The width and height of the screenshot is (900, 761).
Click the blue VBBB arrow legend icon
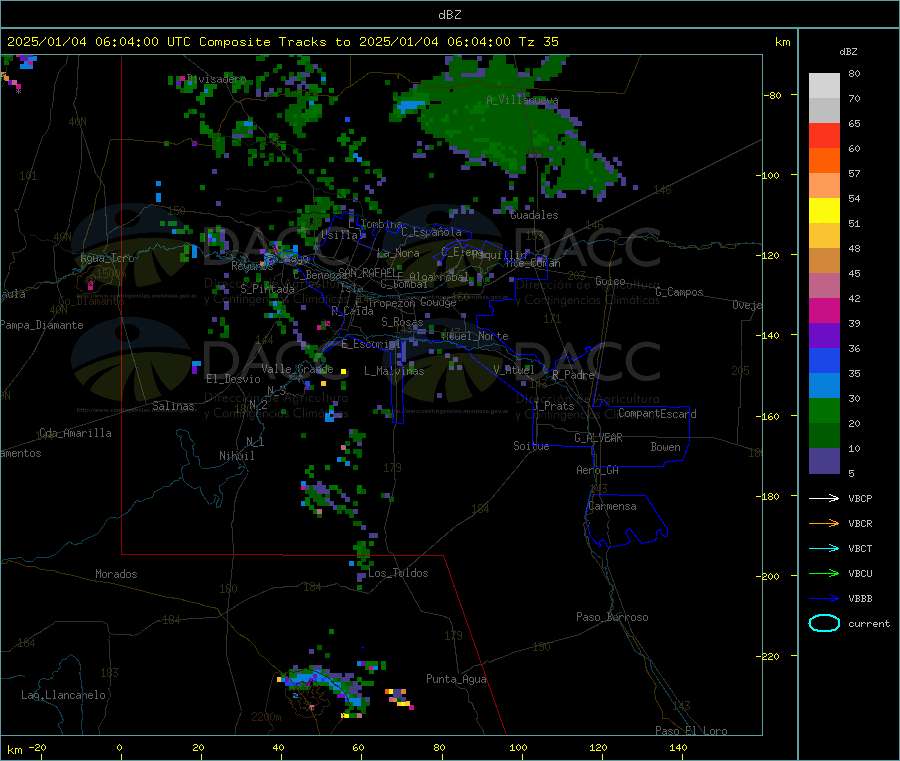coord(824,598)
